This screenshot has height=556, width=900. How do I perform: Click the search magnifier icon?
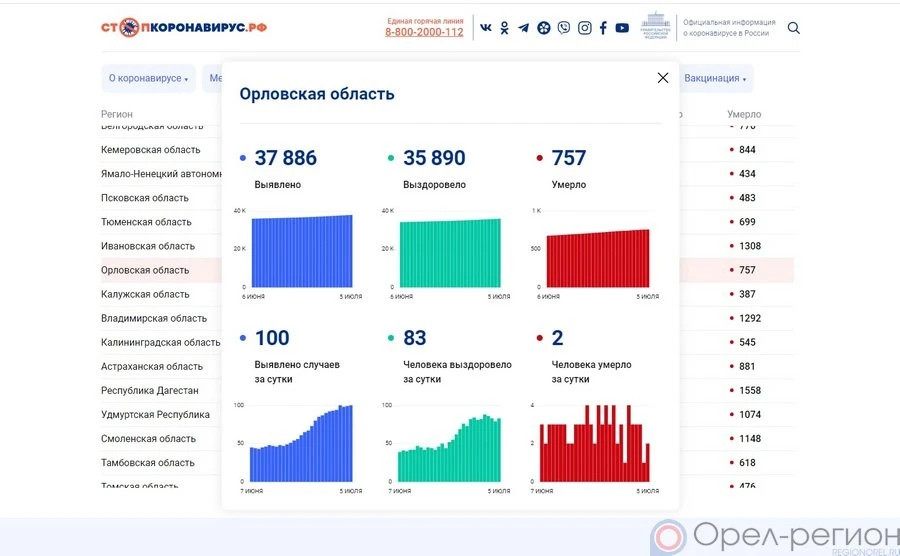[x=794, y=28]
